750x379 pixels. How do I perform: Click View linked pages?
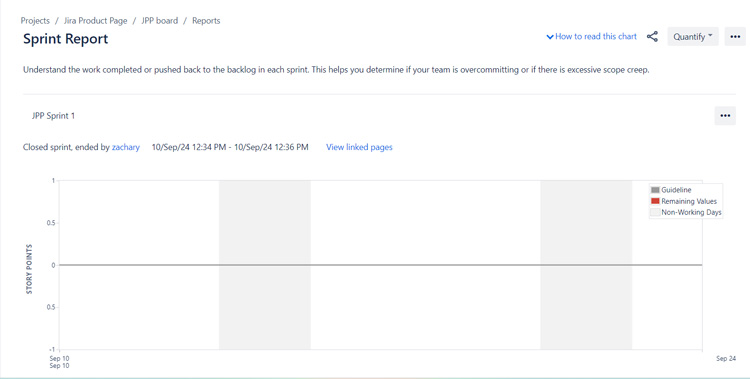coord(359,147)
